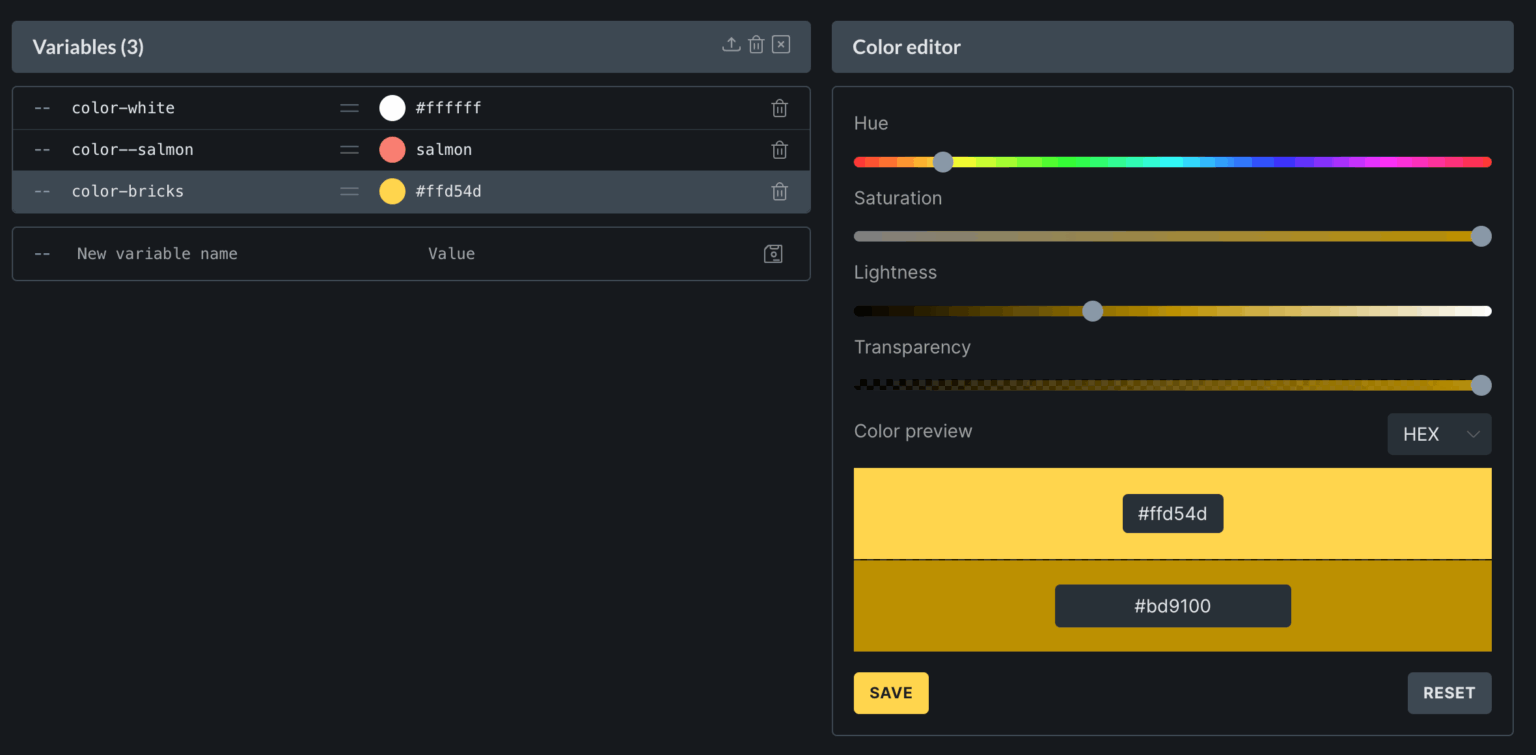Click the drag handle beside color-white
Image resolution: width=1536 pixels, height=755 pixels.
(x=349, y=107)
